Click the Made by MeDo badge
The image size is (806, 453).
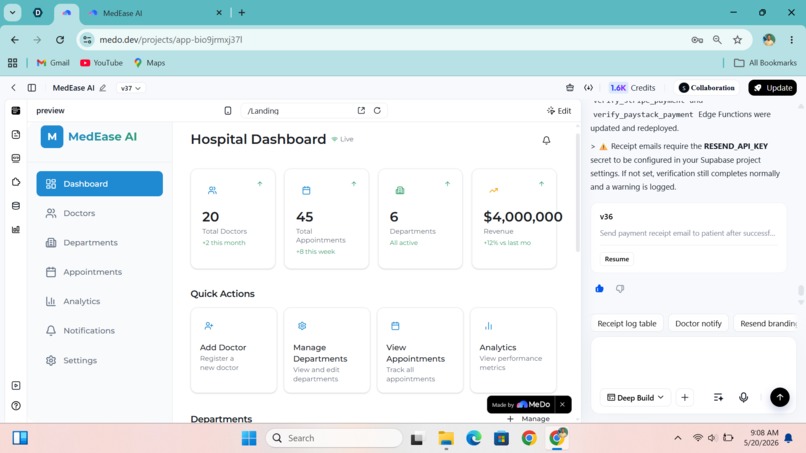click(x=521, y=404)
